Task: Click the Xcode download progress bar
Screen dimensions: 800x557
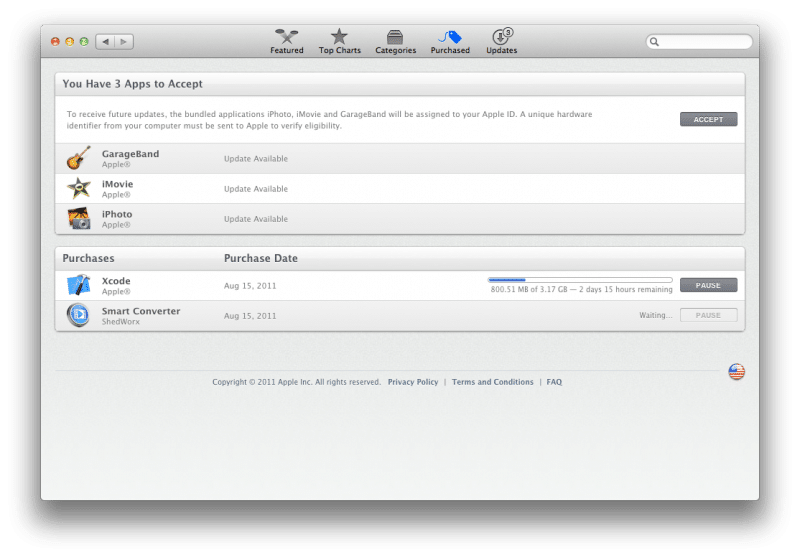Action: (580, 280)
